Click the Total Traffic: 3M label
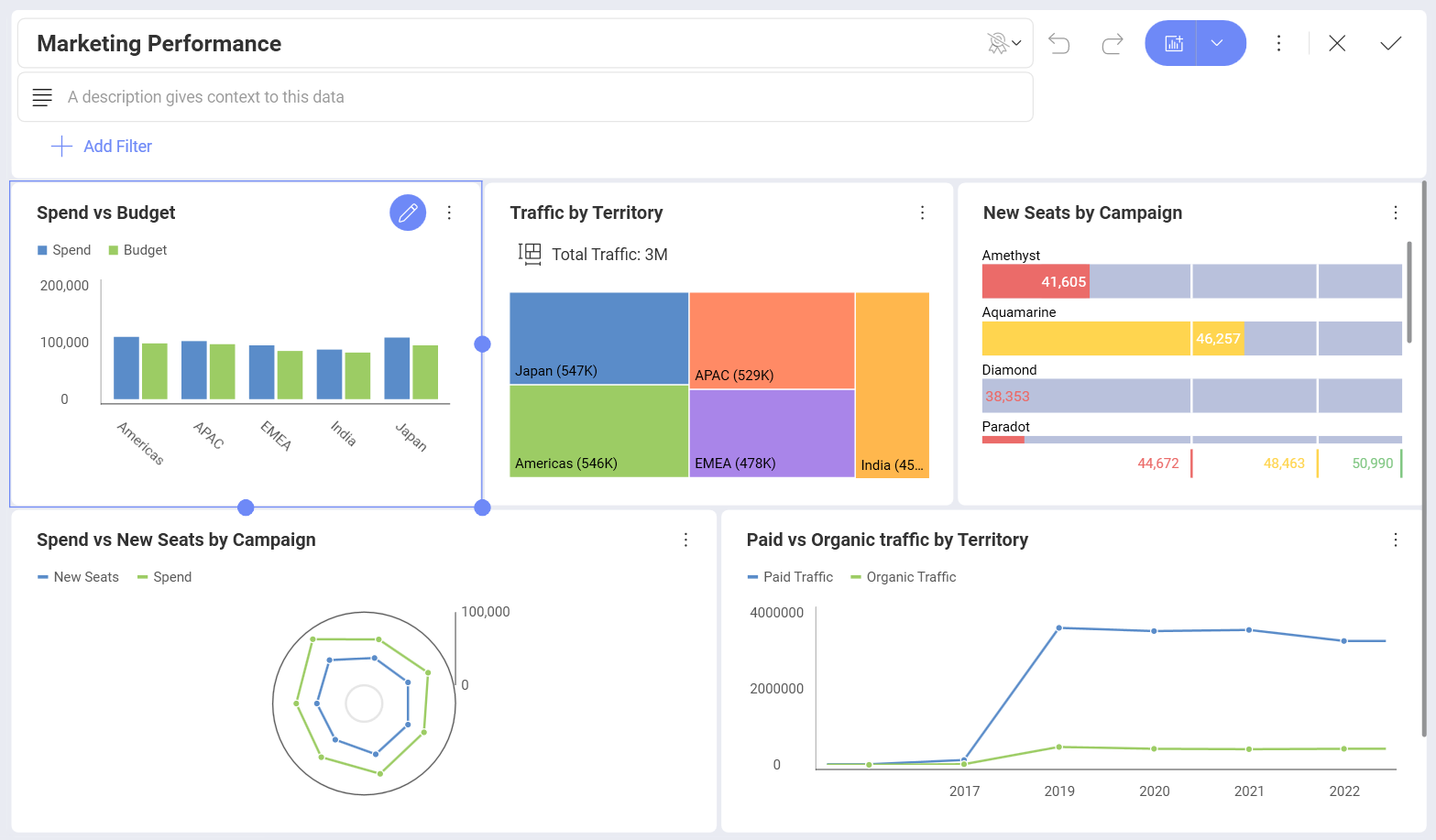 tap(609, 255)
